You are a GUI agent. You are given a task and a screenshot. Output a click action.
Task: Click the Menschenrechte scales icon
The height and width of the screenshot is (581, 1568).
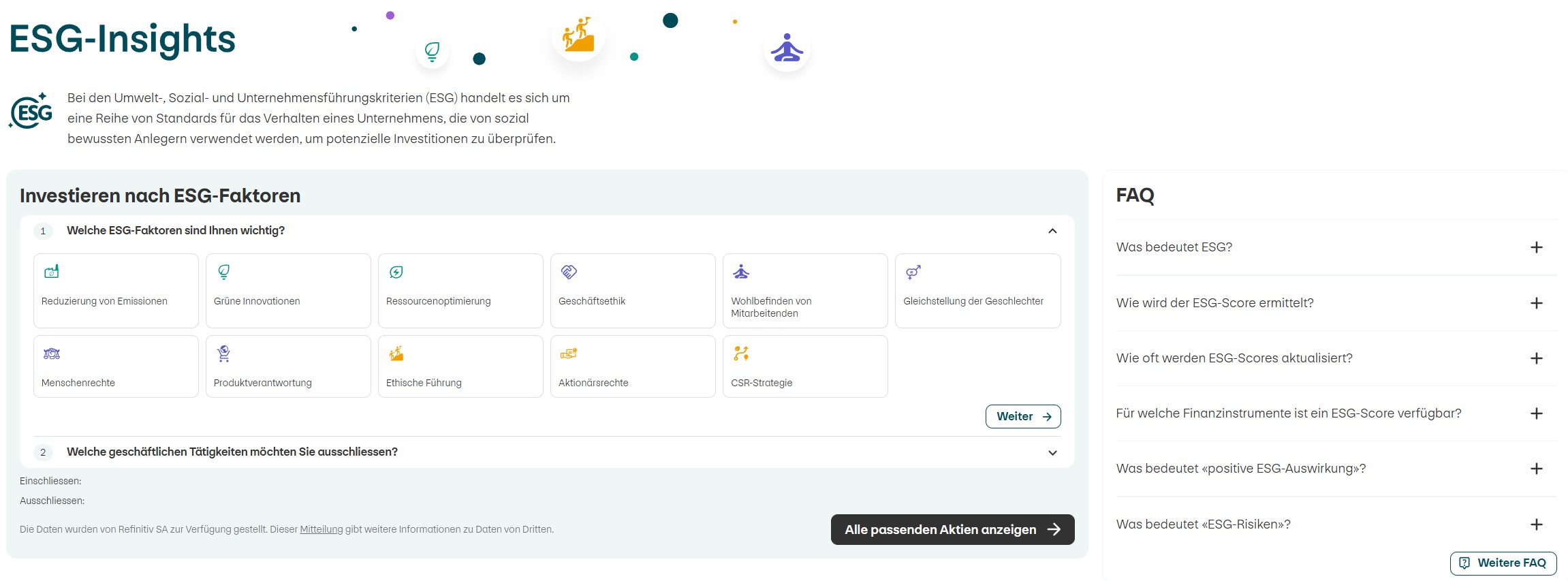52,354
